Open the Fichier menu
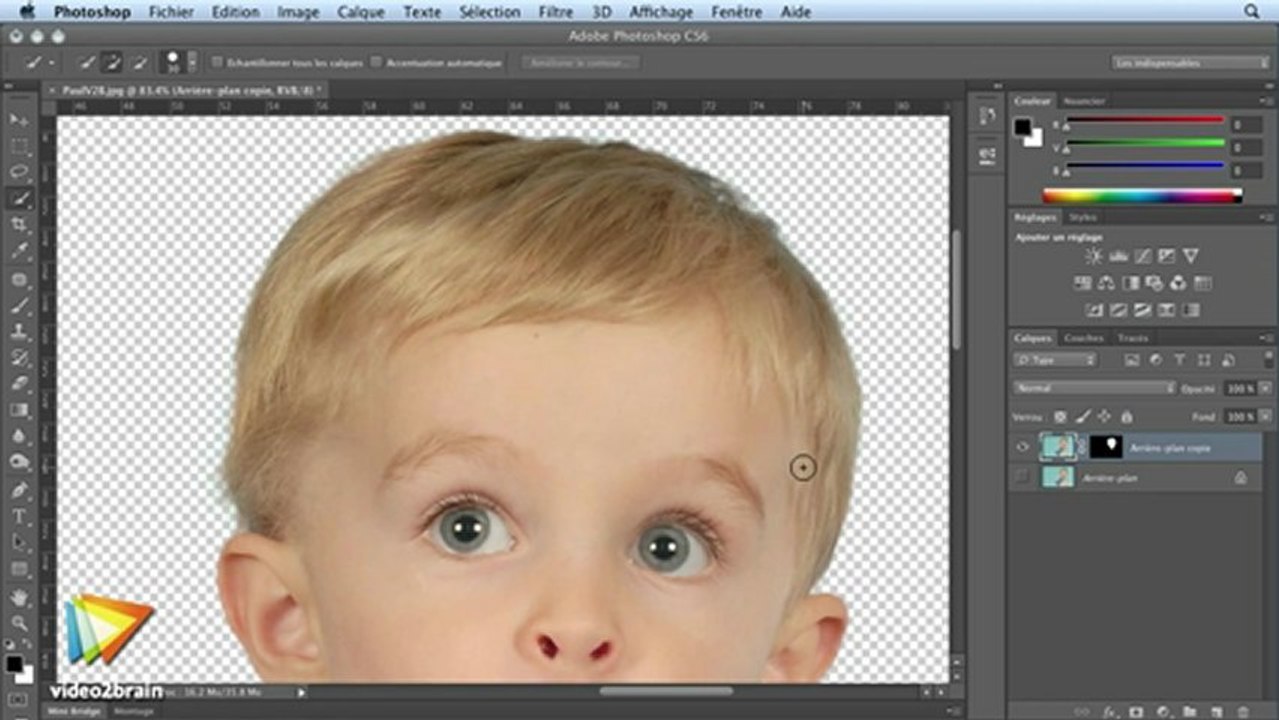 pyautogui.click(x=171, y=12)
